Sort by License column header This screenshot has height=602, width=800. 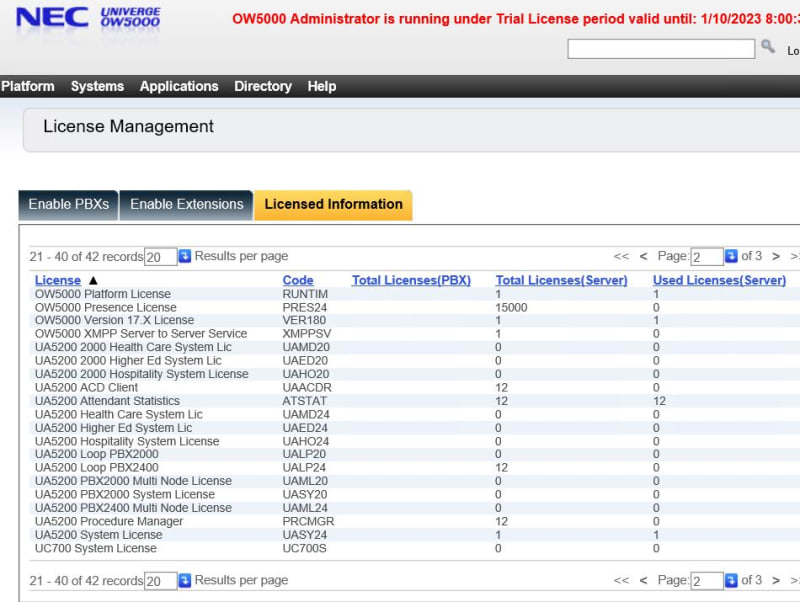58,280
